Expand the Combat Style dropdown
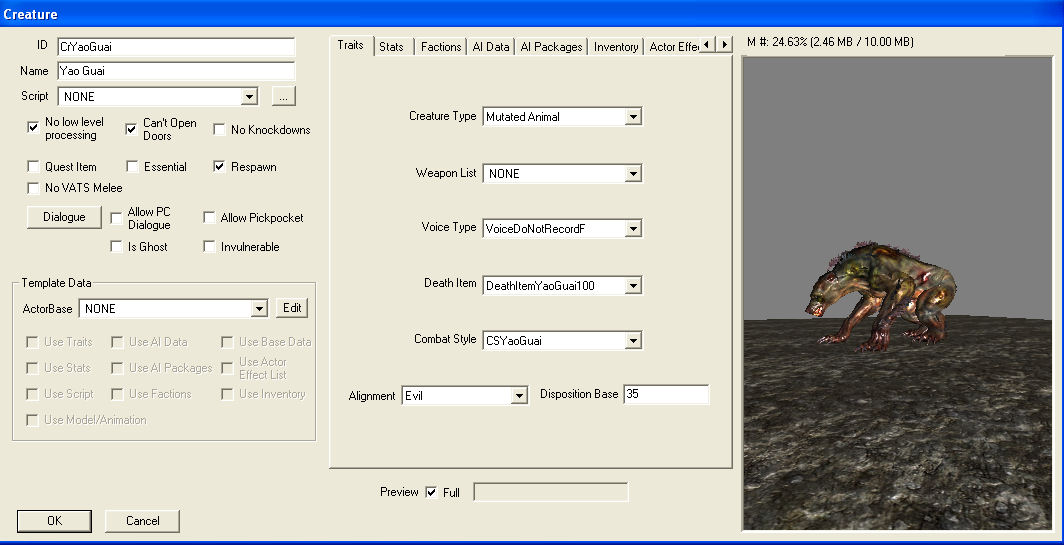Screen dimensions: 1064x545 (633, 341)
